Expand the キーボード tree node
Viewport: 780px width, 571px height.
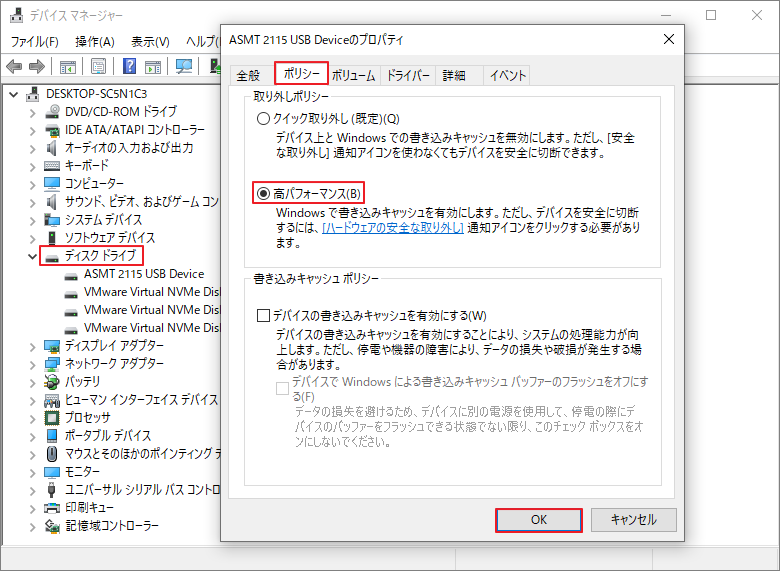(32, 167)
